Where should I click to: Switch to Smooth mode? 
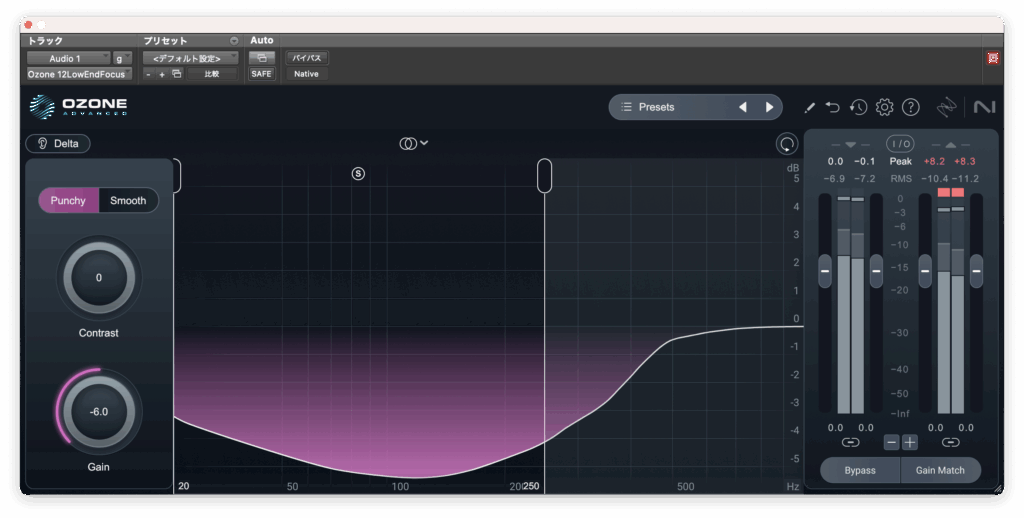128,200
